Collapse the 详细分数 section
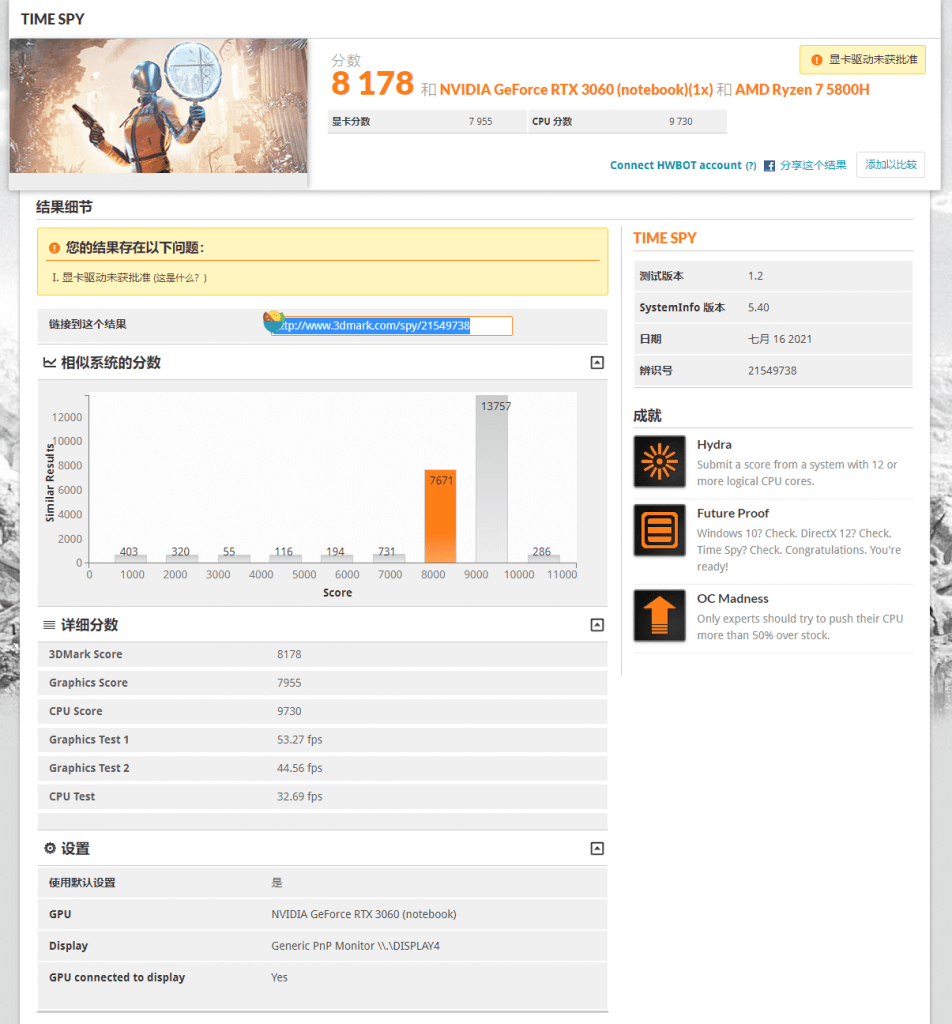Screen dimensions: 952x1024 (x=597, y=625)
